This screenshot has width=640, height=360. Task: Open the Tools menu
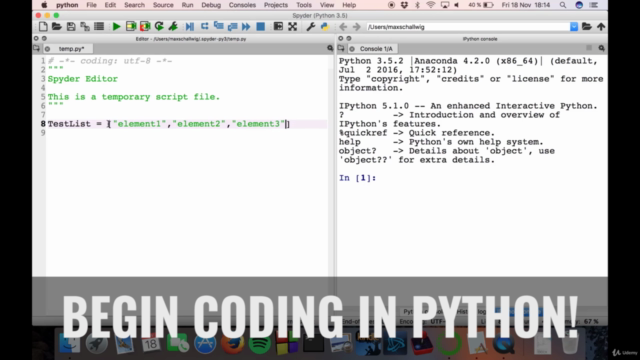304,5
